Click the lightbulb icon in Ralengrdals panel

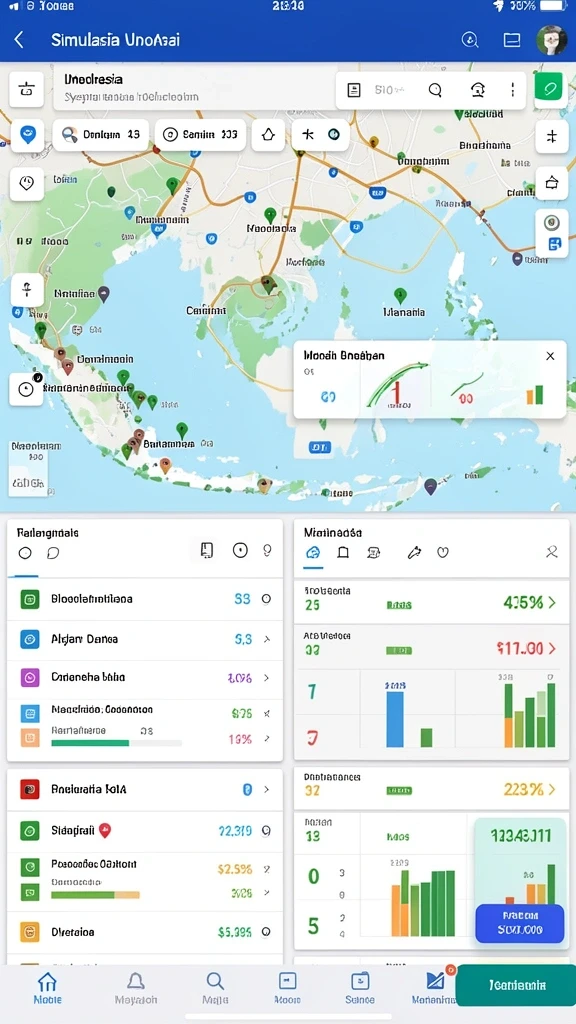pos(267,551)
